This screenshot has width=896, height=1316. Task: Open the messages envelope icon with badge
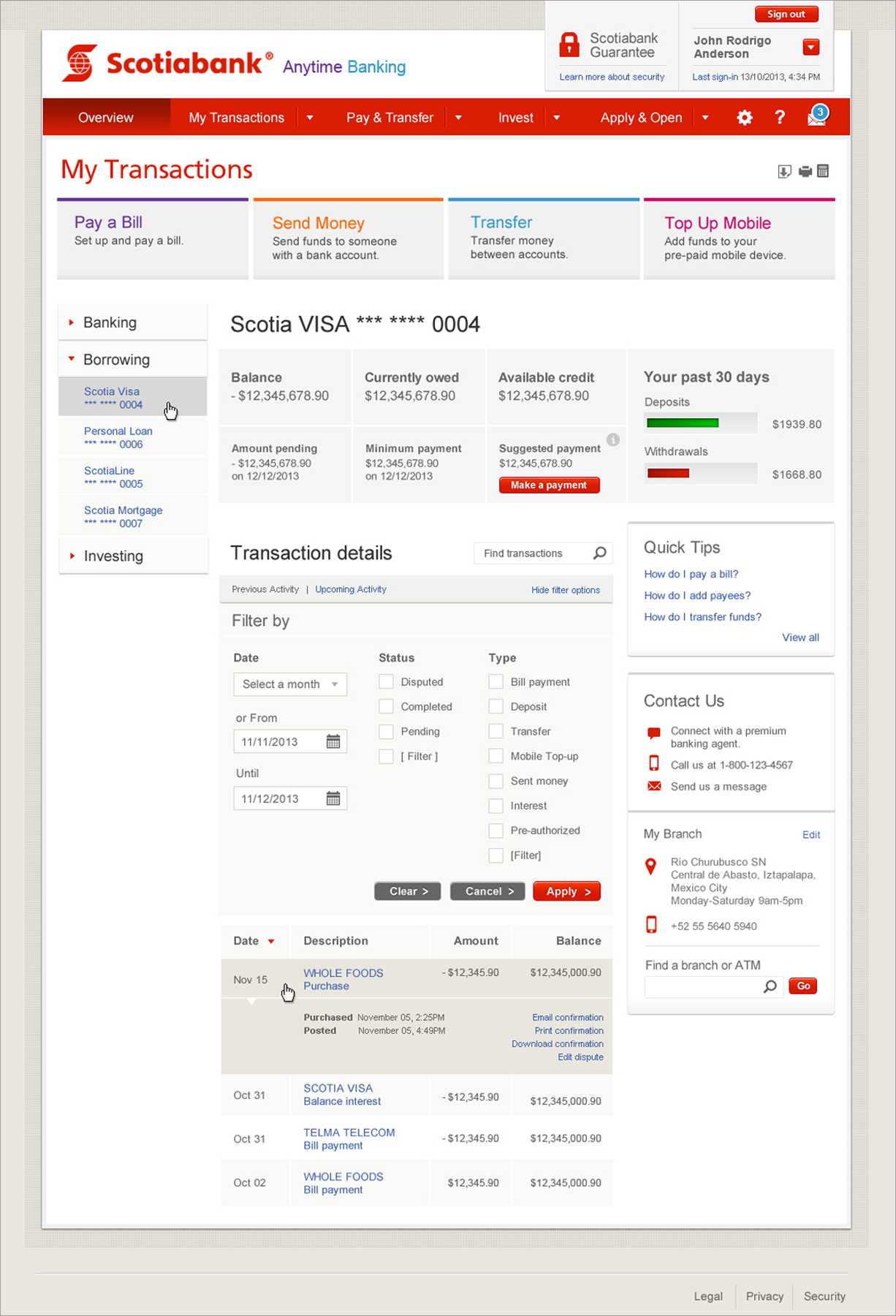click(816, 117)
